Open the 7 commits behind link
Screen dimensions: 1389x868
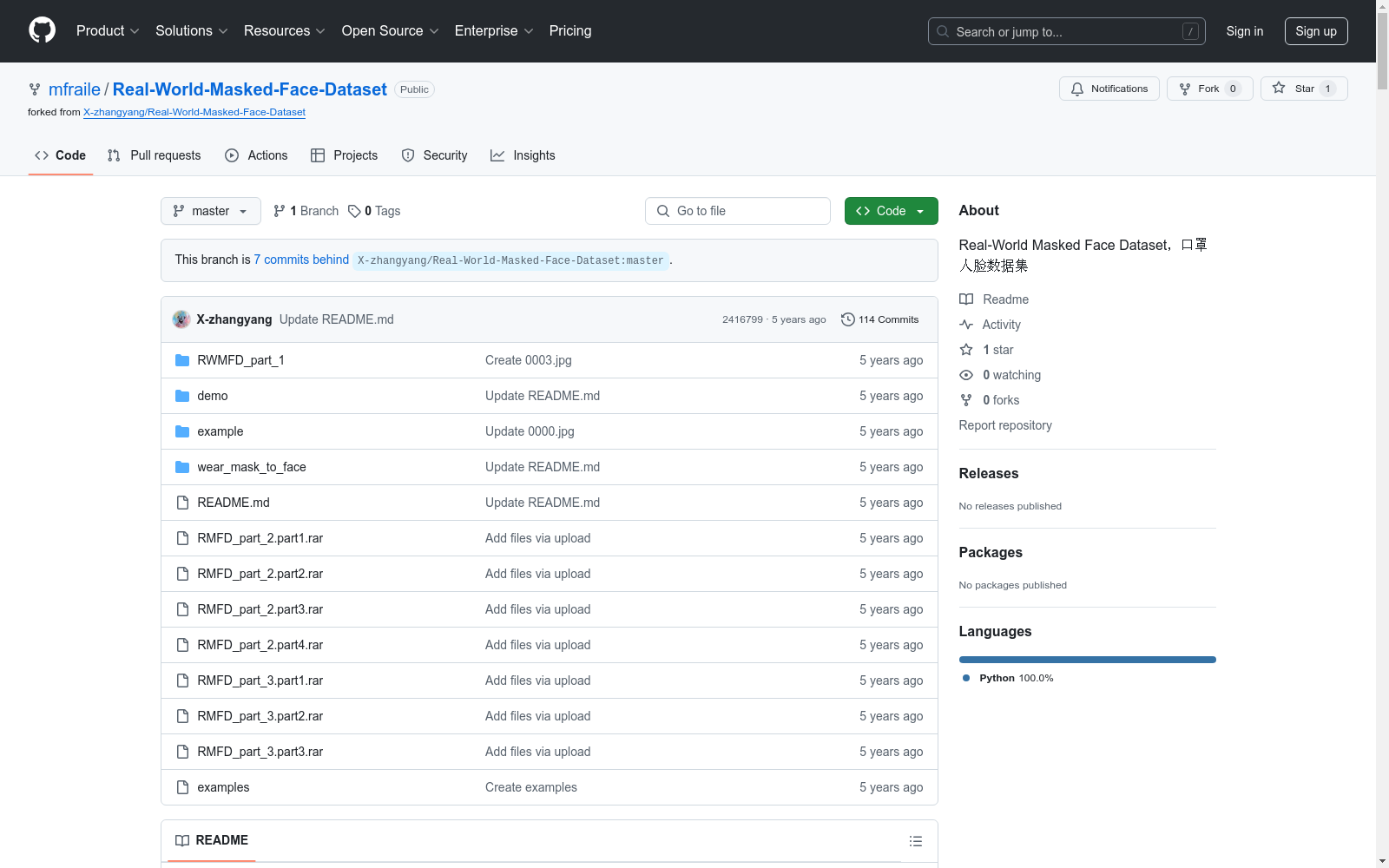[x=301, y=260]
